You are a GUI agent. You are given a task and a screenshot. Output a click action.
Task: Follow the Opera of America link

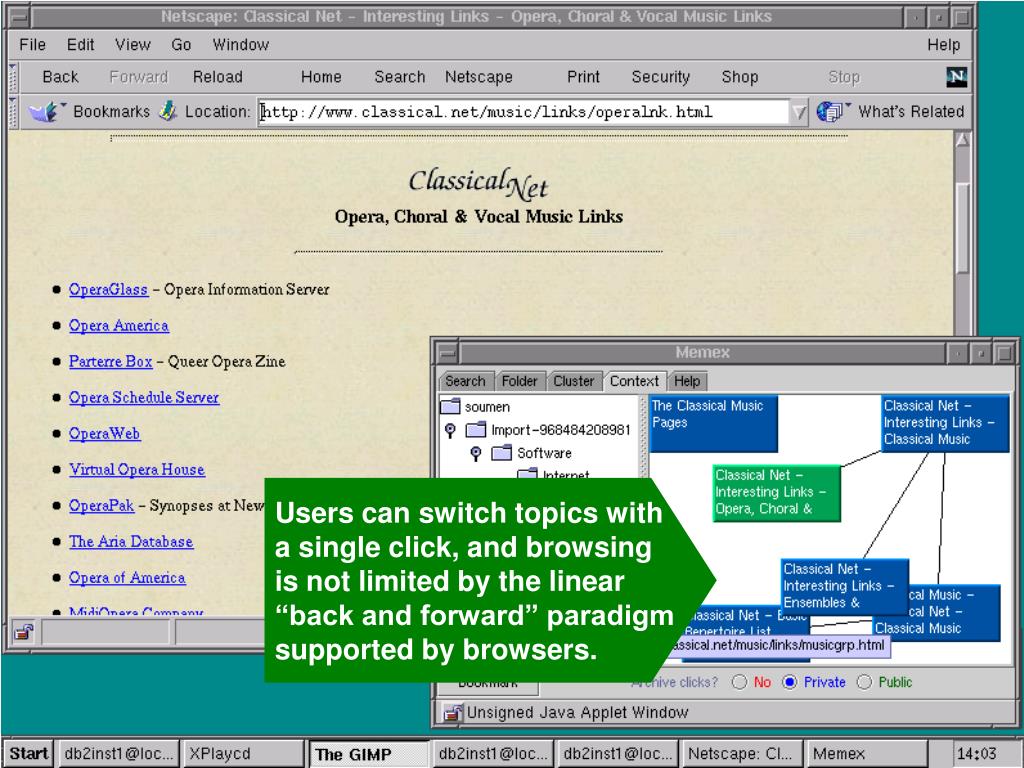[127, 577]
